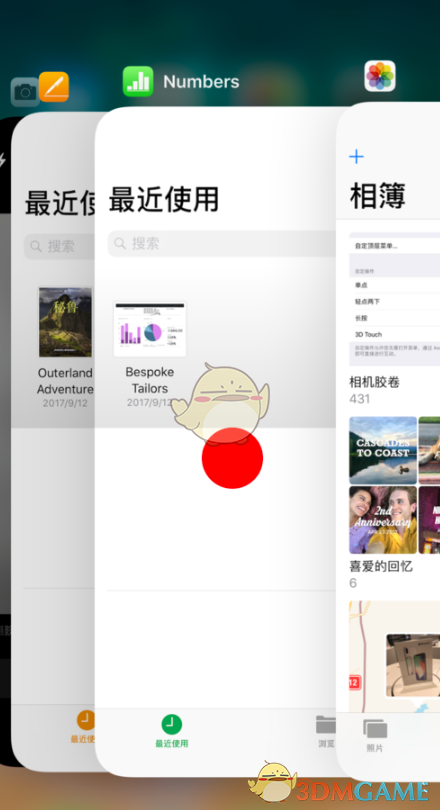Tap the Numbers app icon

(x=138, y=82)
